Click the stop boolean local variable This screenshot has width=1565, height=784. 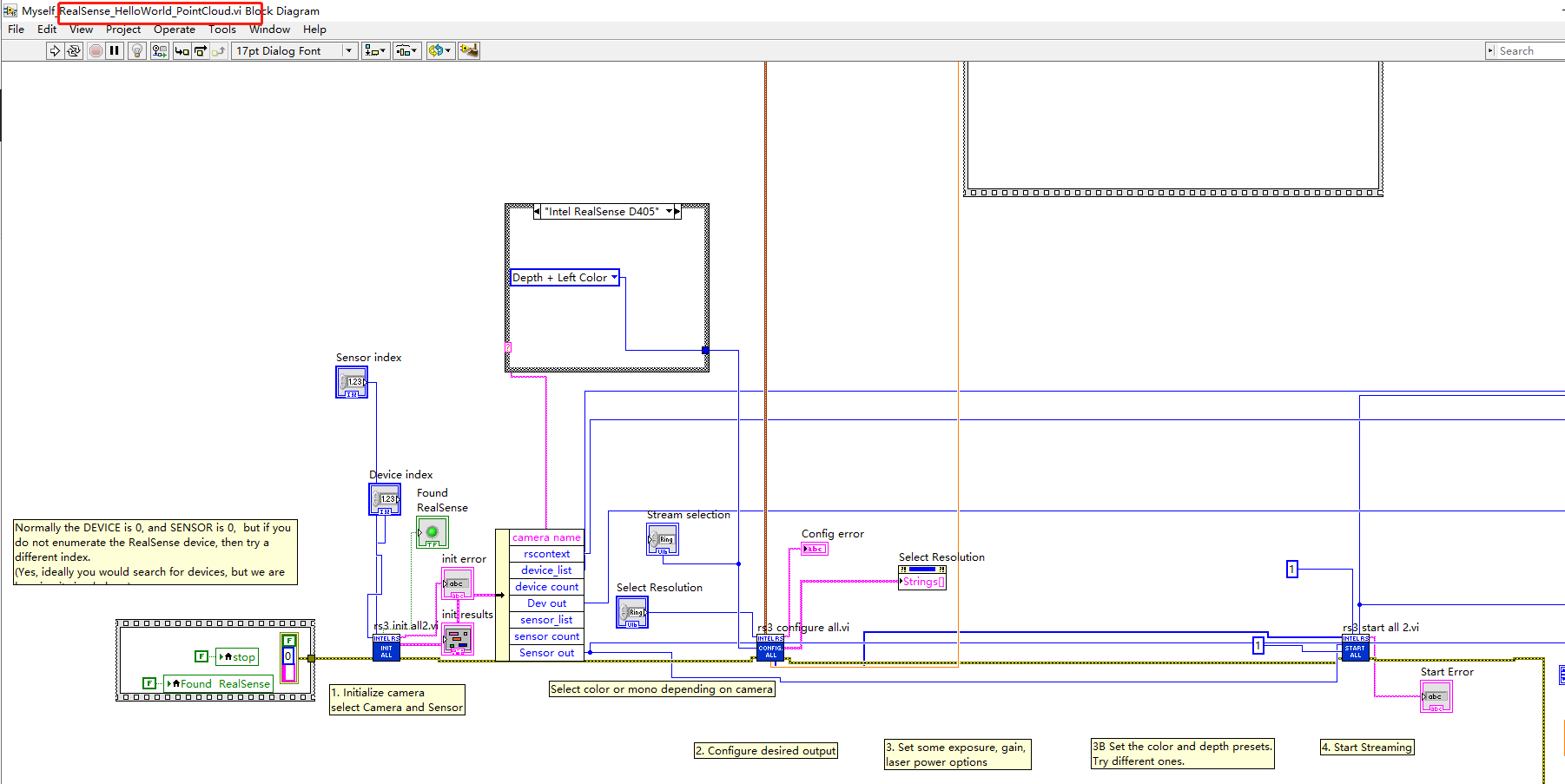point(237,657)
